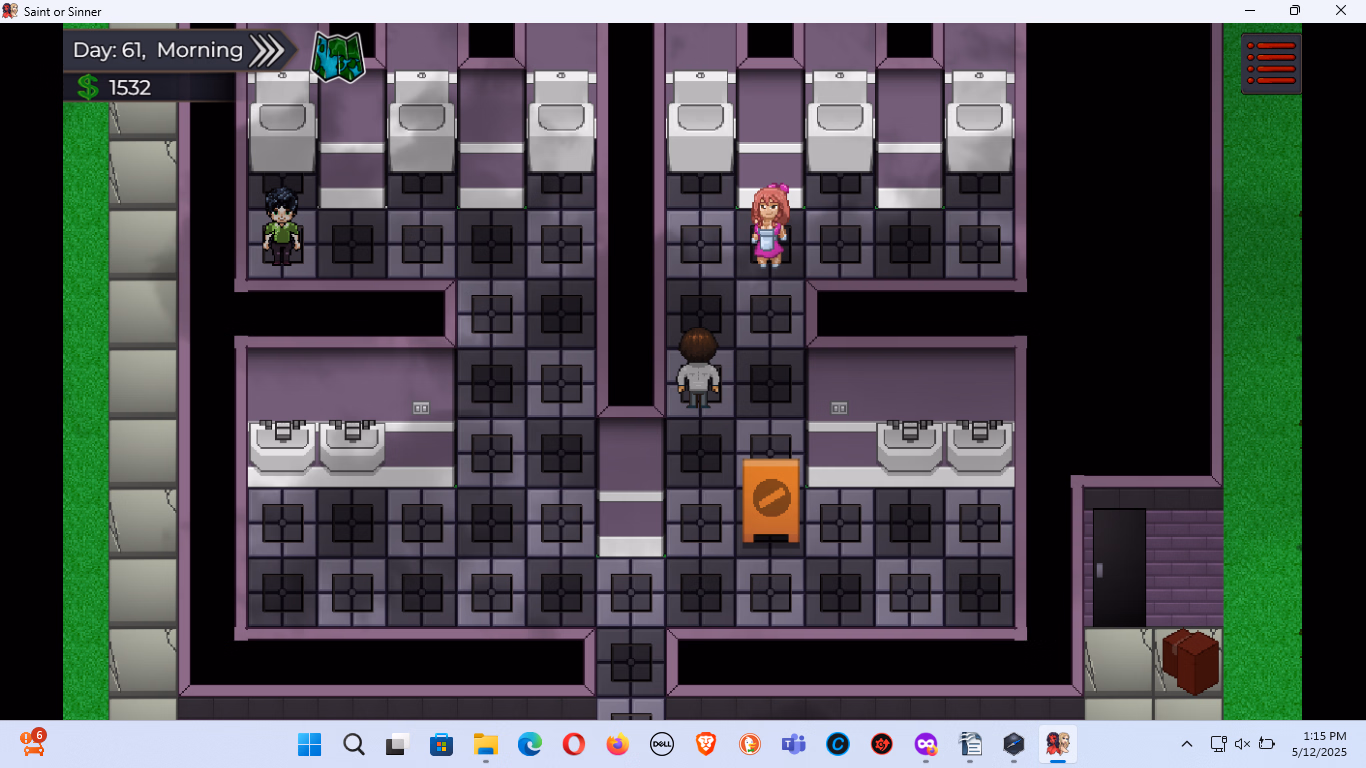Click the skip-time triple arrow
This screenshot has height=768, width=1366.
267,50
